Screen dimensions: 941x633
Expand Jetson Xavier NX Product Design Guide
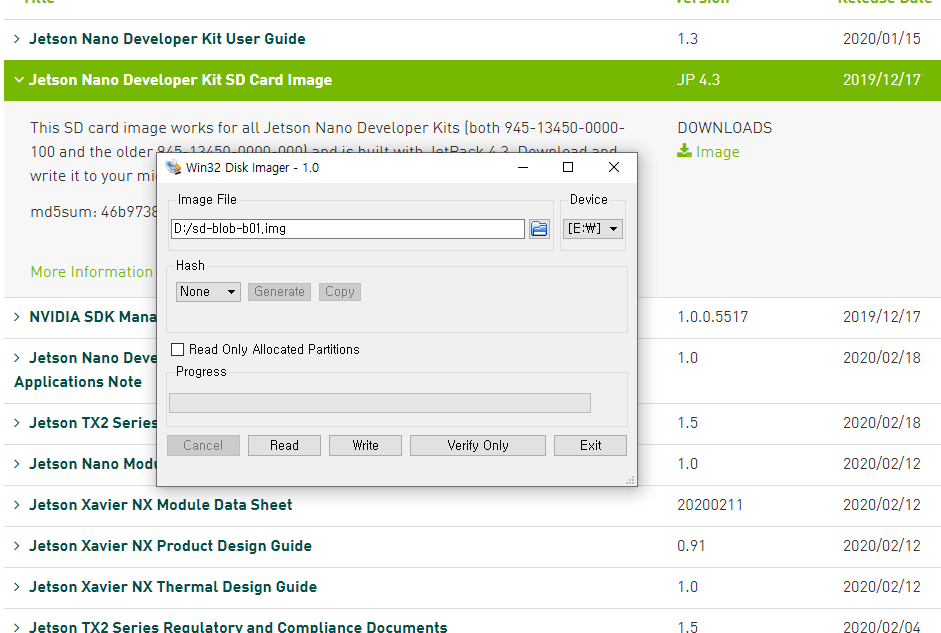(17, 546)
